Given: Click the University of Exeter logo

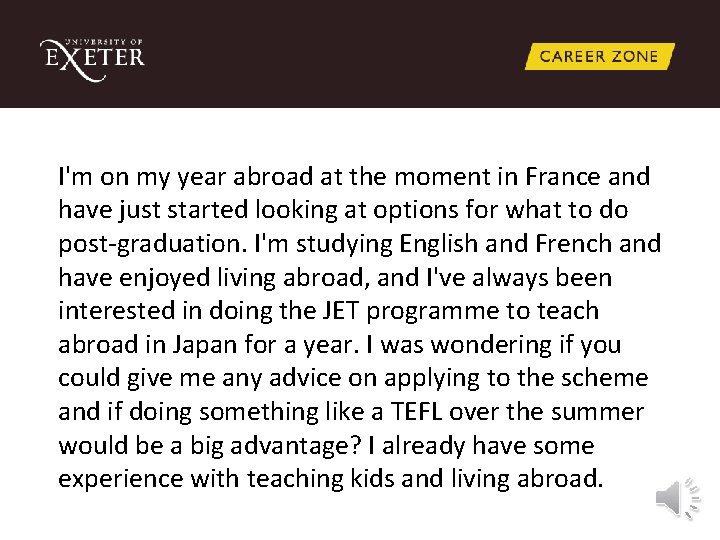Looking at the screenshot, I should (x=92, y=56).
